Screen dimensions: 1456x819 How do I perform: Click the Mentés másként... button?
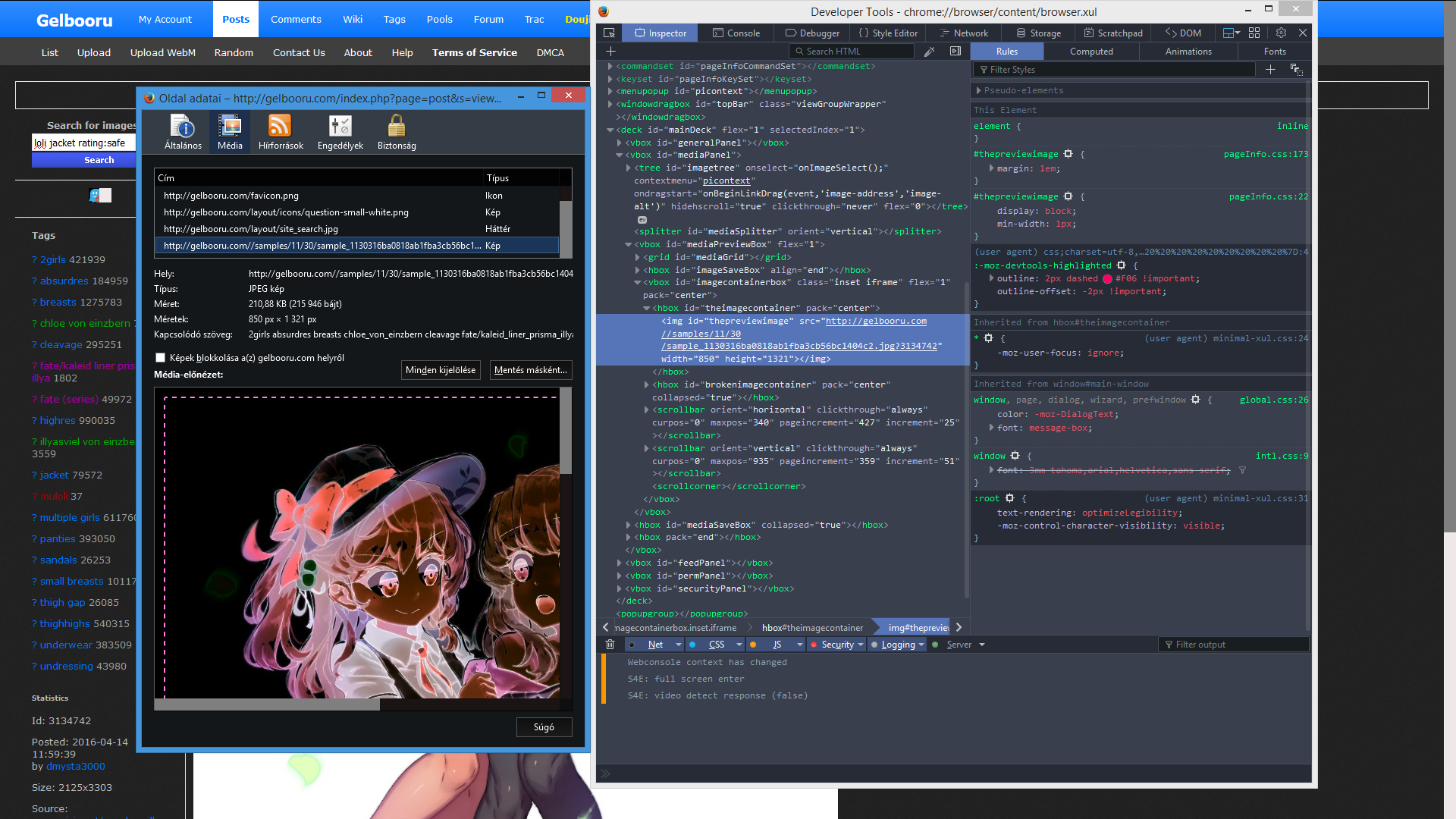click(x=531, y=370)
